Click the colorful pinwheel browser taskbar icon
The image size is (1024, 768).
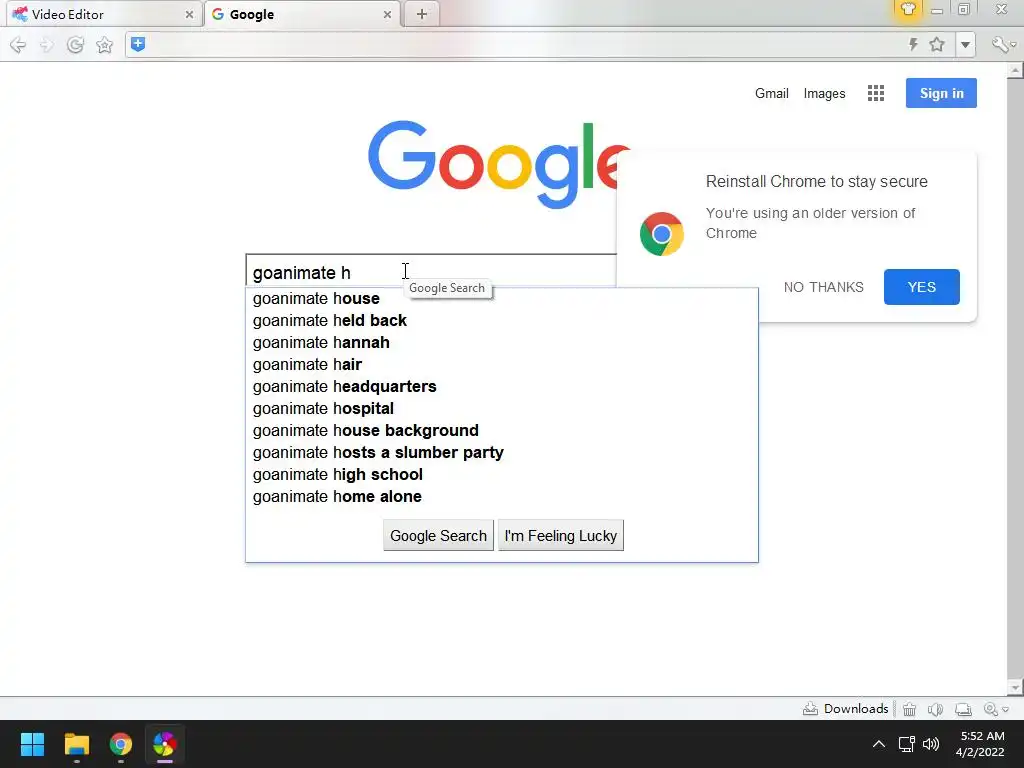(x=165, y=744)
